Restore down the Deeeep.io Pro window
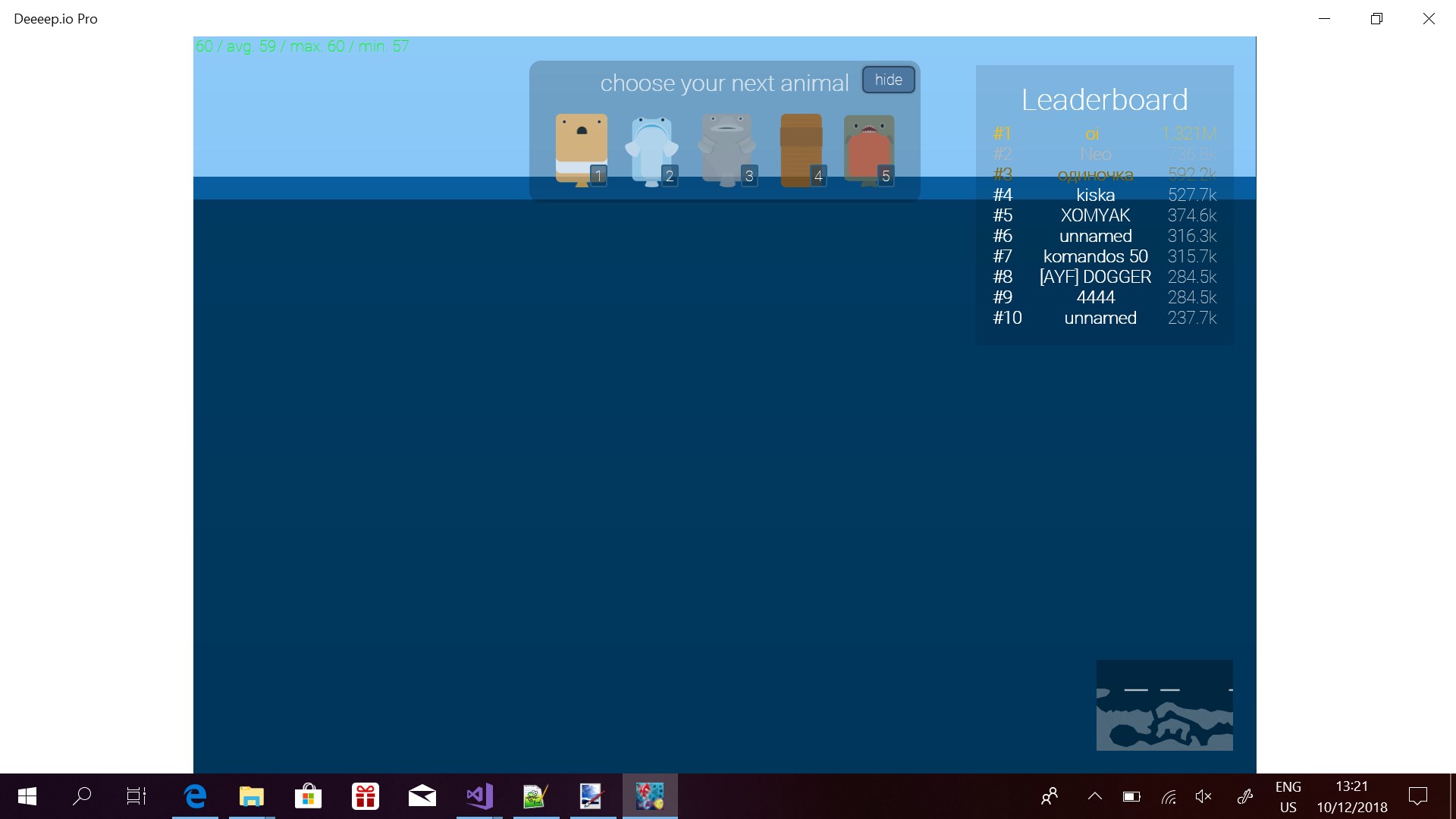This screenshot has height=819, width=1456. pyautogui.click(x=1376, y=19)
